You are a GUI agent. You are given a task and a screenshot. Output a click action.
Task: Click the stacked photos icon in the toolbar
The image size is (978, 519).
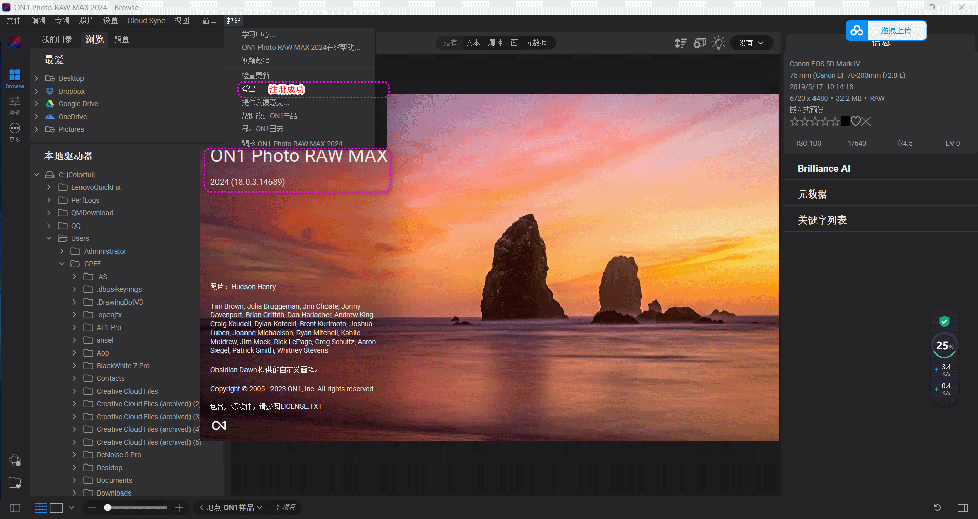coord(700,43)
